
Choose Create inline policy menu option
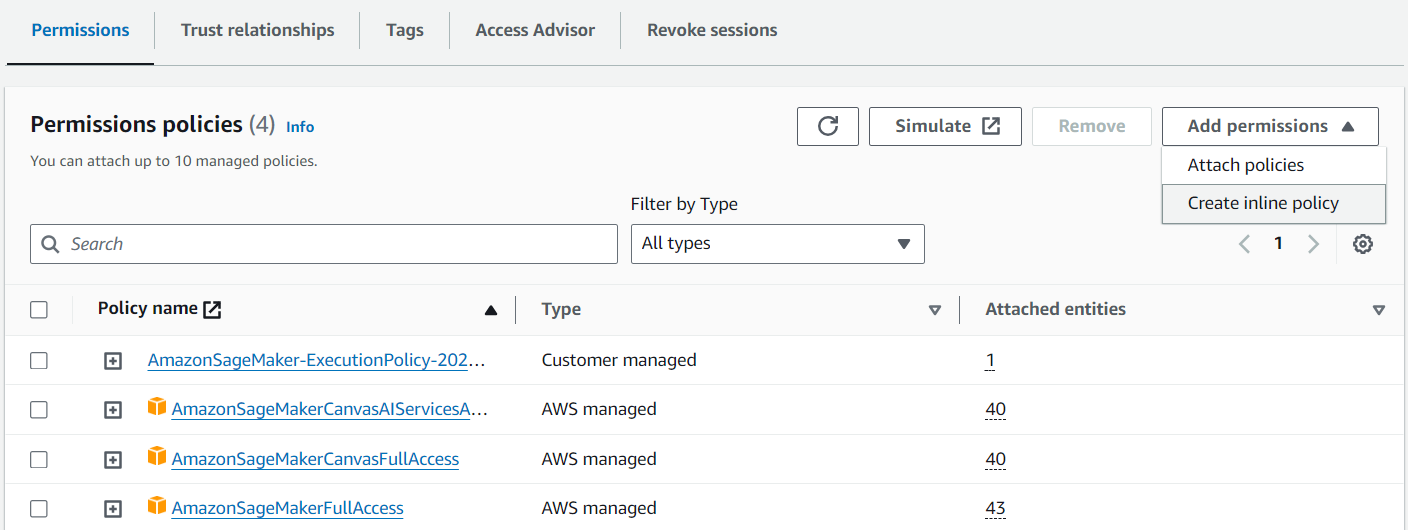tap(1263, 203)
